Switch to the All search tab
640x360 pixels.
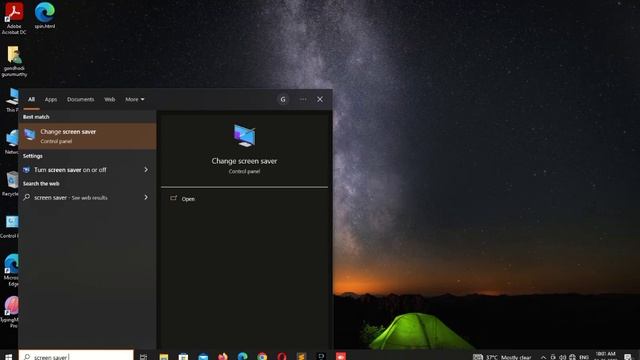[31, 100]
